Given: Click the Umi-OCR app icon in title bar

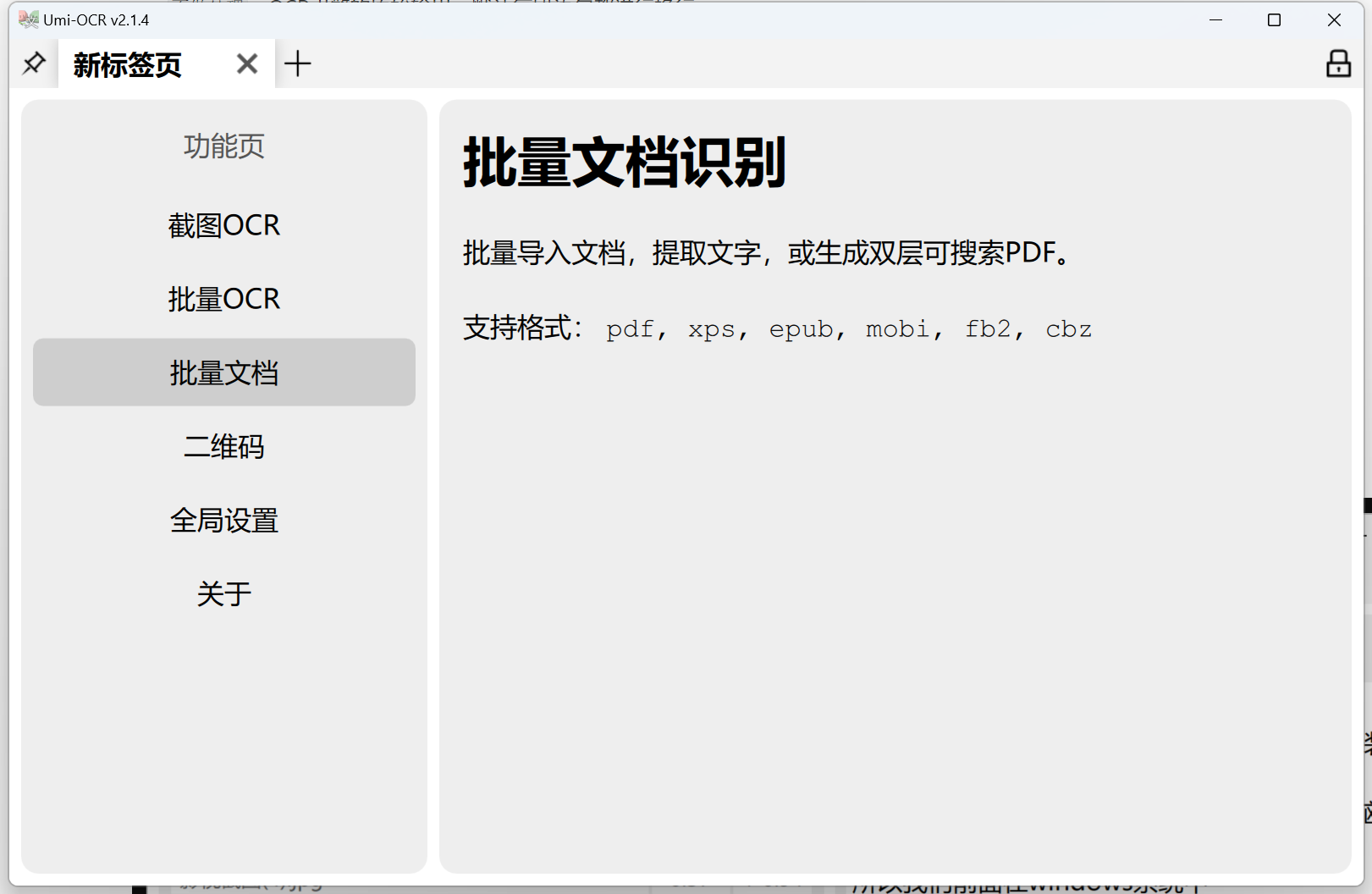Looking at the screenshot, I should click(x=29, y=19).
